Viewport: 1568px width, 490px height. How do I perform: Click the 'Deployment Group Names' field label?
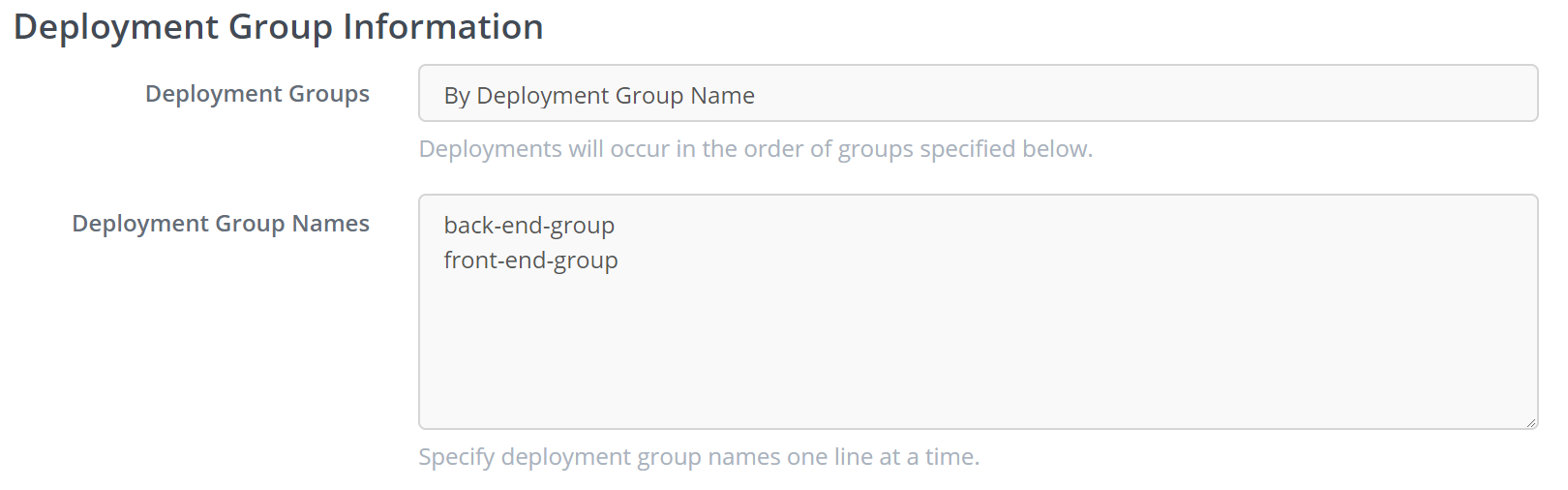[221, 224]
